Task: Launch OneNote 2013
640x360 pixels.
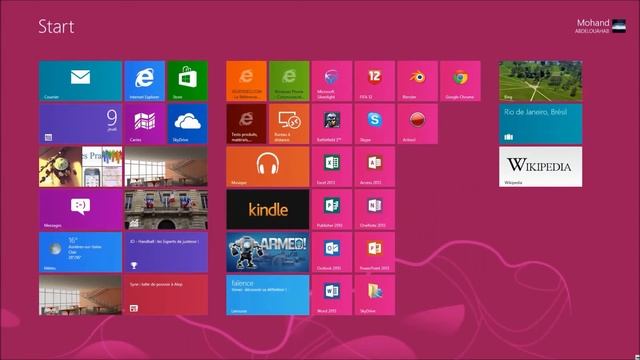Action: [x=375, y=209]
